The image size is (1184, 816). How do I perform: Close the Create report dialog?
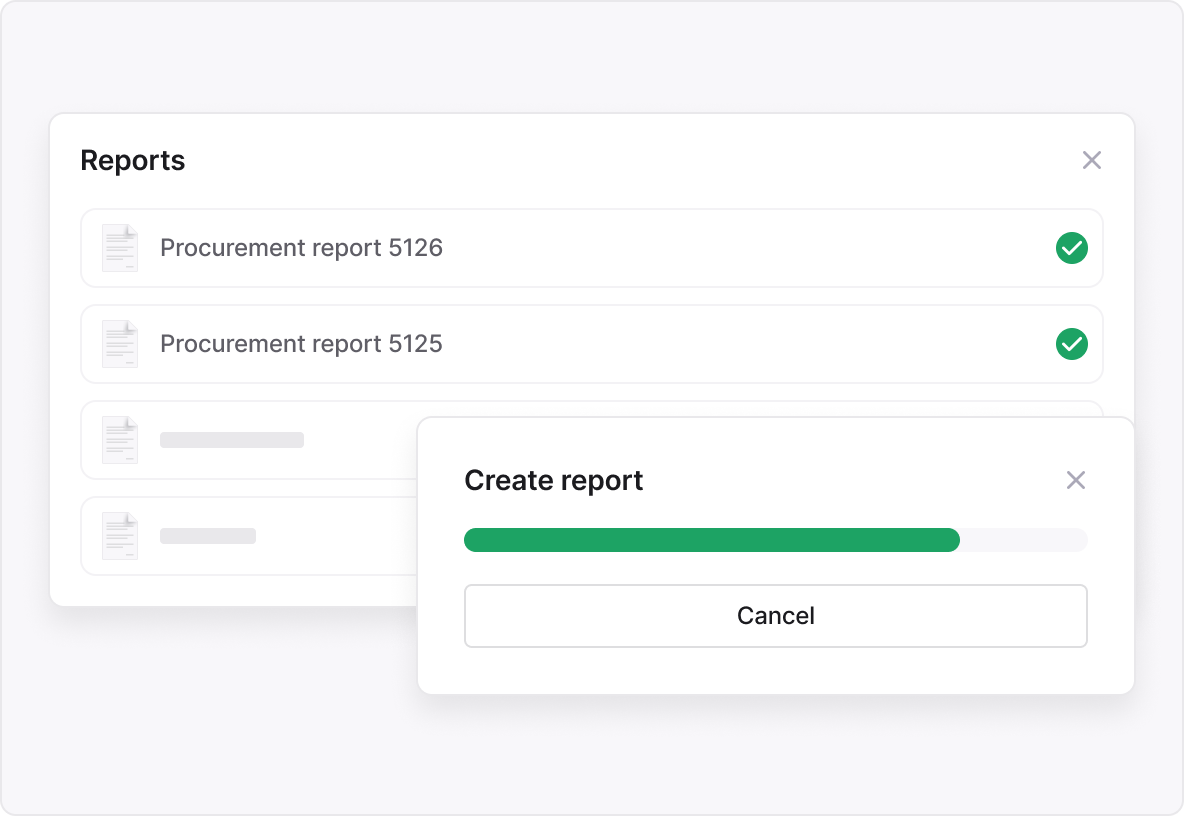[x=1075, y=480]
